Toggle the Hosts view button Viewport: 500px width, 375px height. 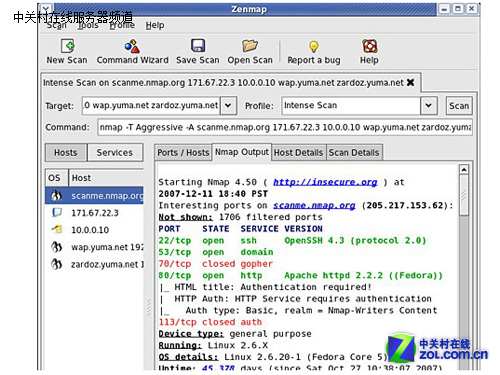pos(66,153)
